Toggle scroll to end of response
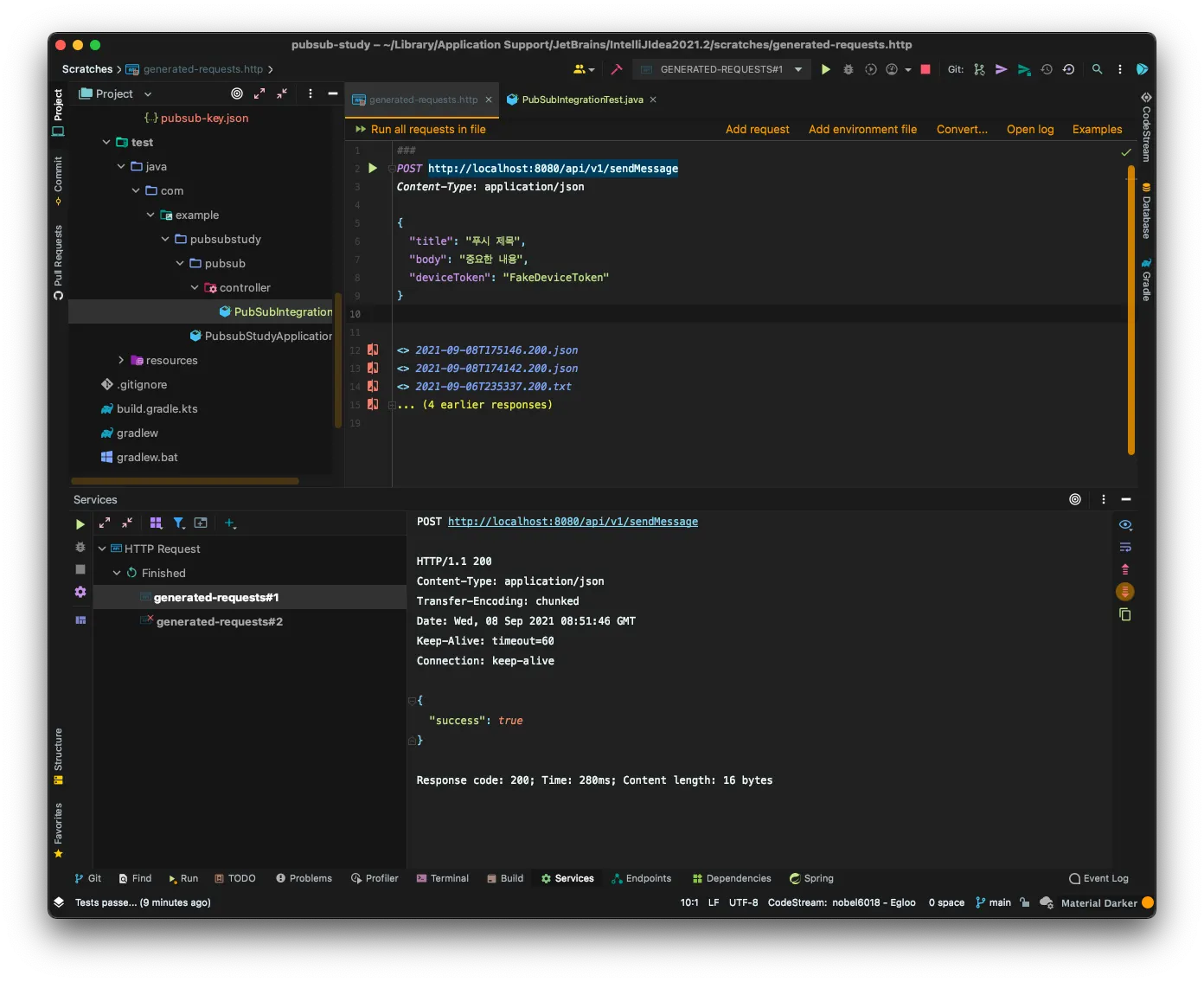Image resolution: width=1204 pixels, height=982 pixels. pos(1125,592)
